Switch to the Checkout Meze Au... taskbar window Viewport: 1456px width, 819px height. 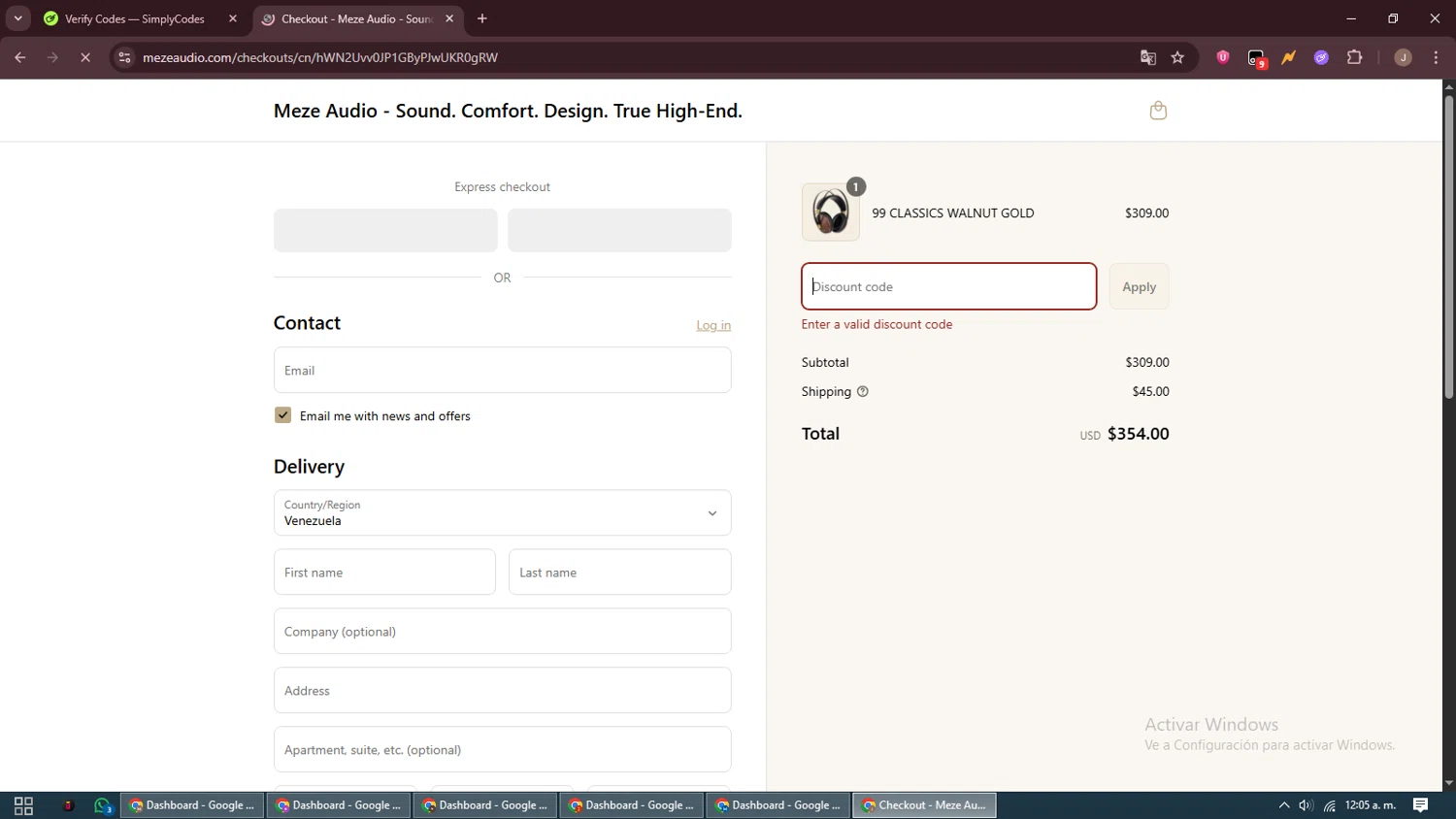pos(924,805)
